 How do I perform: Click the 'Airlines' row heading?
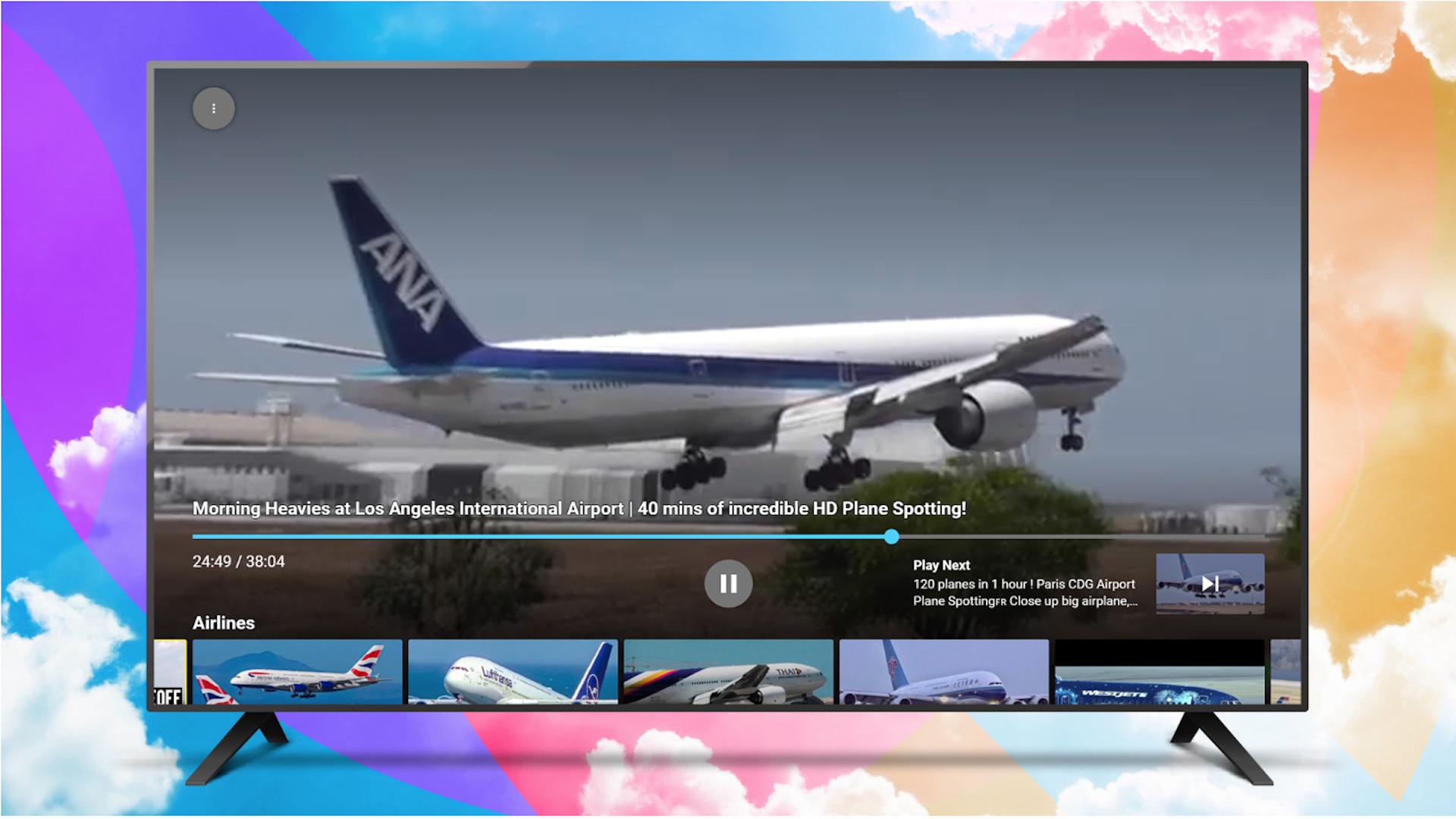click(224, 623)
